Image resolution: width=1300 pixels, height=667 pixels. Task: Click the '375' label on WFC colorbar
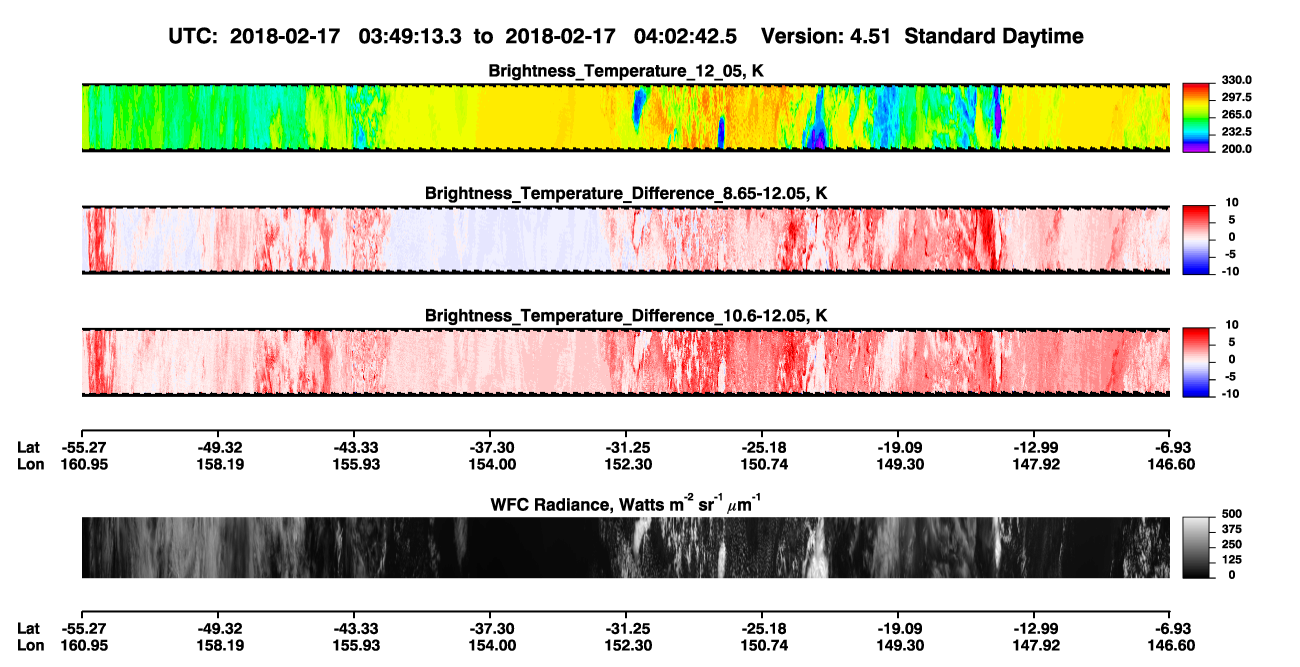1230,529
